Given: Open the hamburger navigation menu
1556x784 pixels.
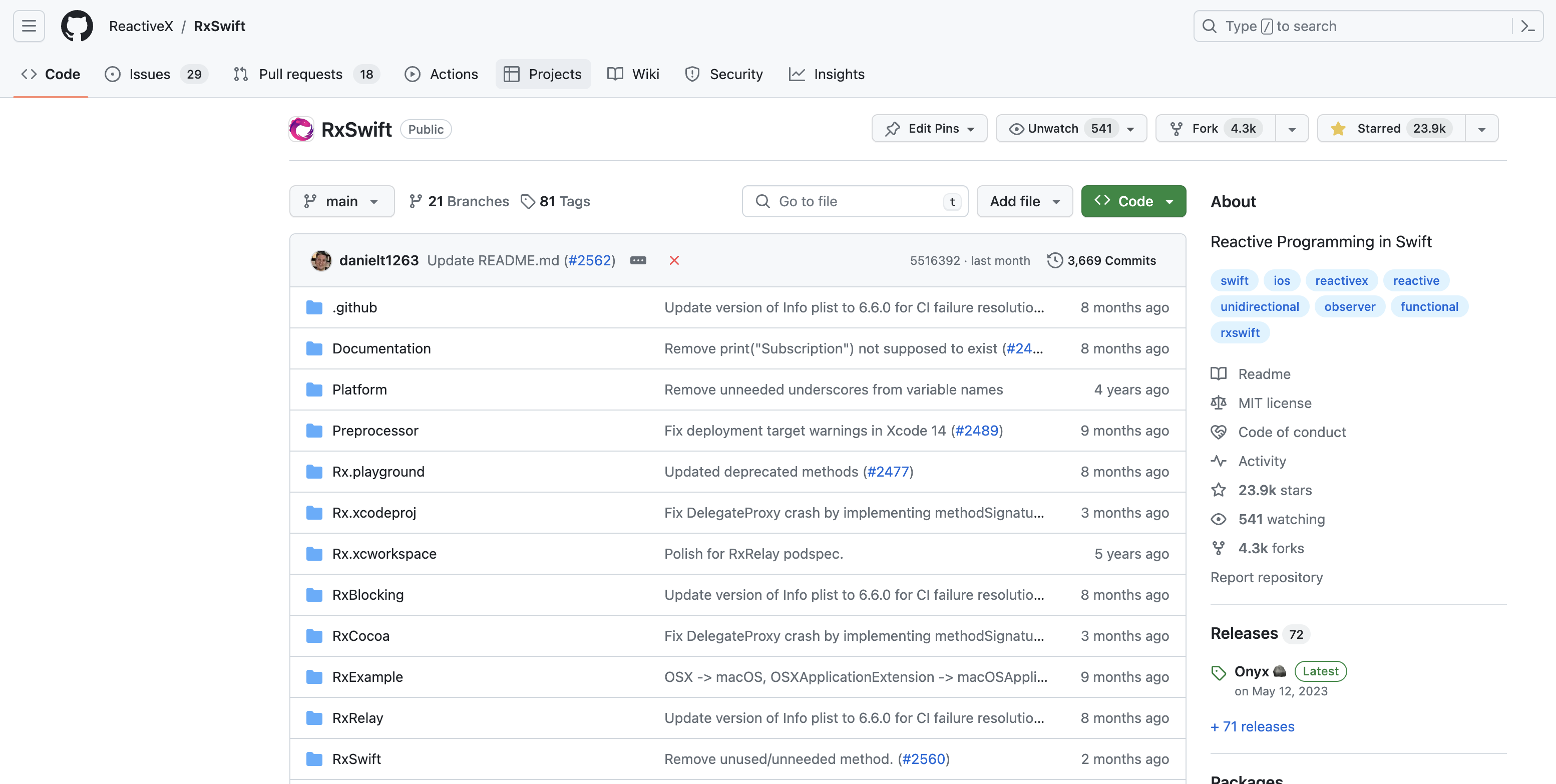Looking at the screenshot, I should (x=29, y=26).
